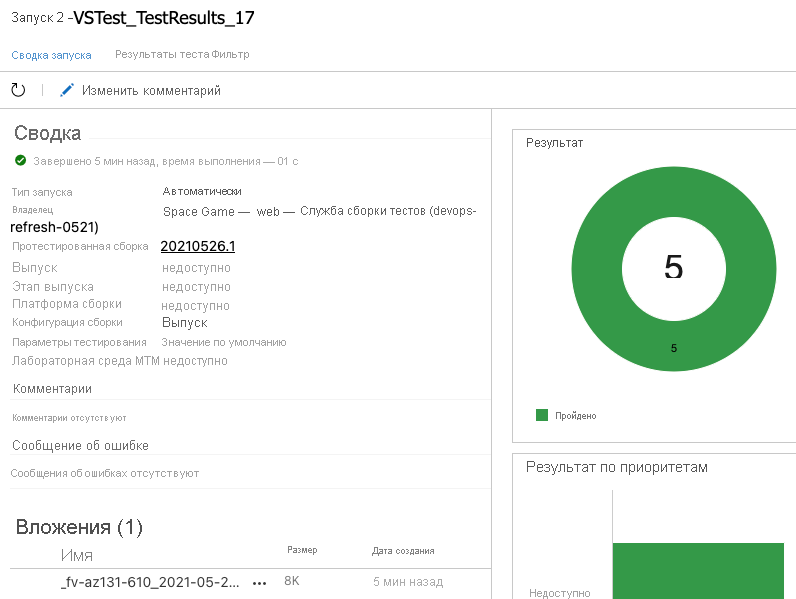Click the green completed status checkmark icon

(20, 161)
